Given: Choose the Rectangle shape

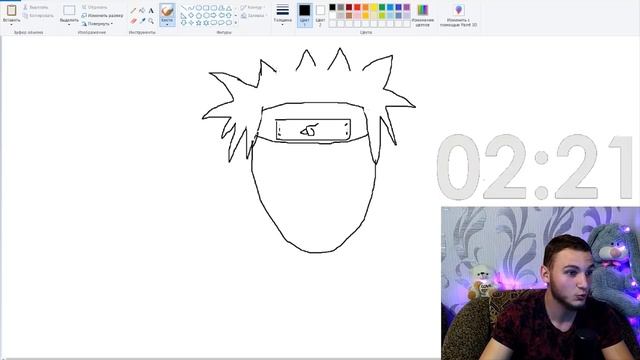Looking at the screenshot, I should pos(206,8).
